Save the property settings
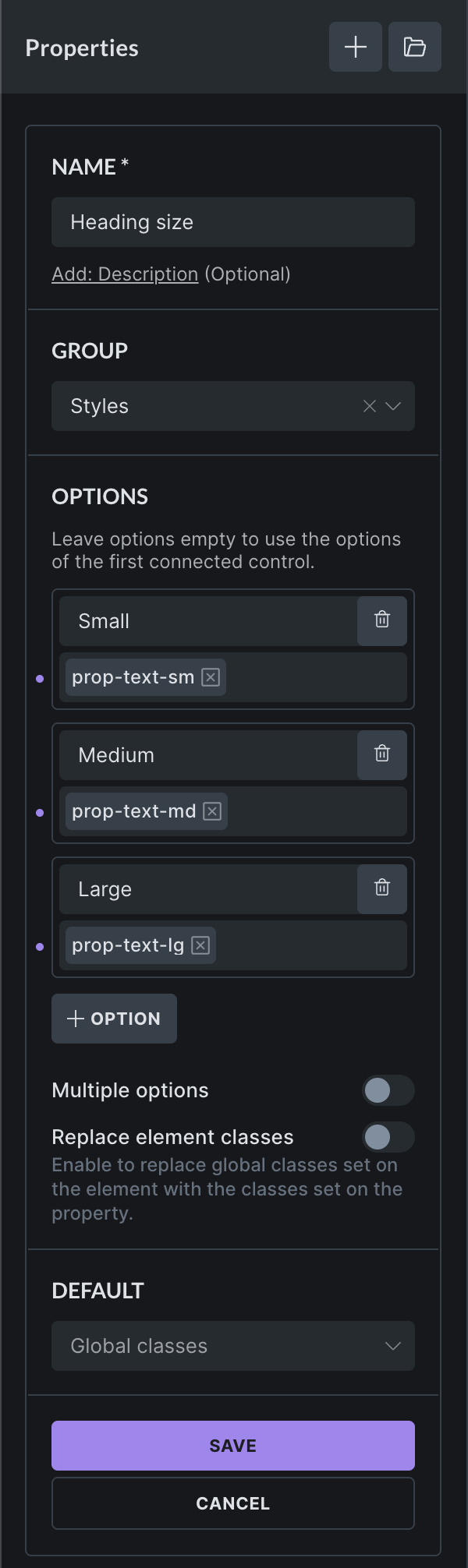468x1568 pixels. click(232, 1446)
